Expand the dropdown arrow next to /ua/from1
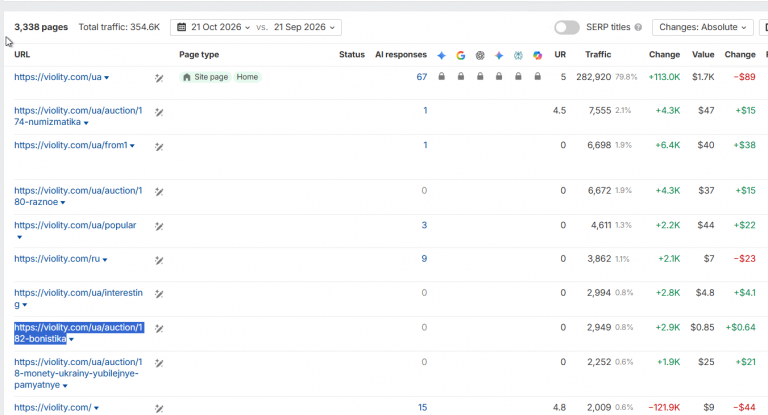This screenshot has width=768, height=415. (132, 146)
